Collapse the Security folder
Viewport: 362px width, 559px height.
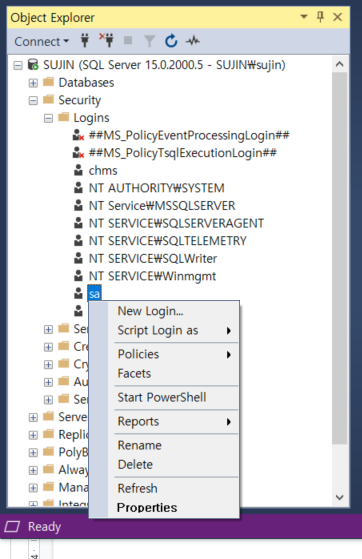click(x=33, y=101)
